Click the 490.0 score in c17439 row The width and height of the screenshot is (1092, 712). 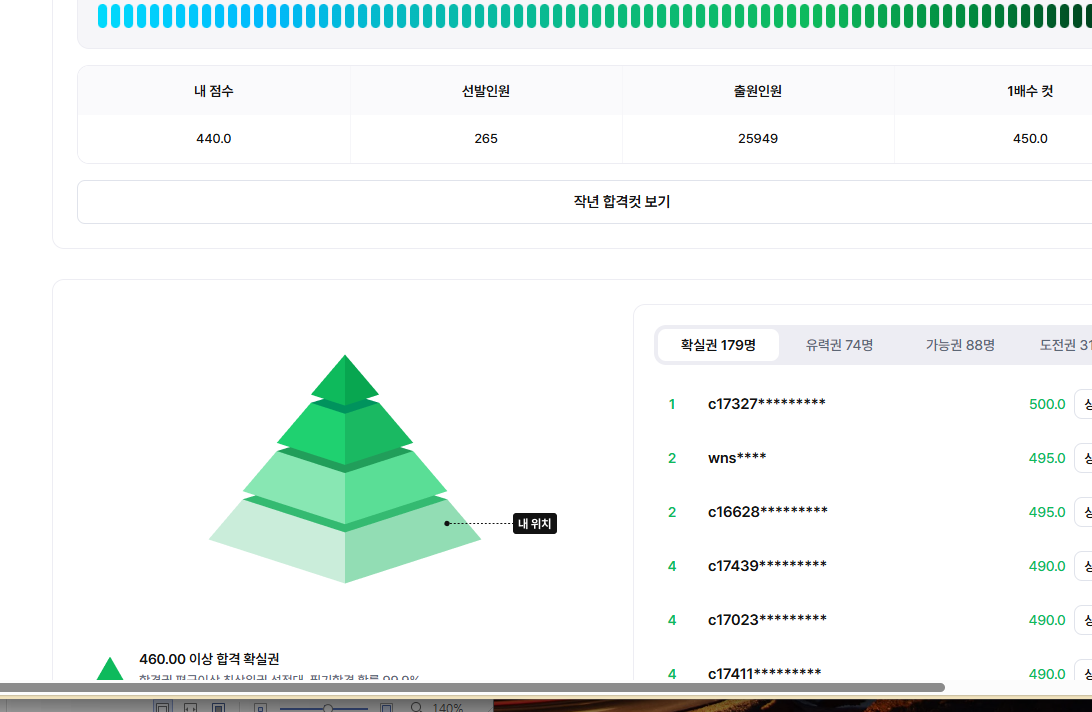(x=1047, y=566)
